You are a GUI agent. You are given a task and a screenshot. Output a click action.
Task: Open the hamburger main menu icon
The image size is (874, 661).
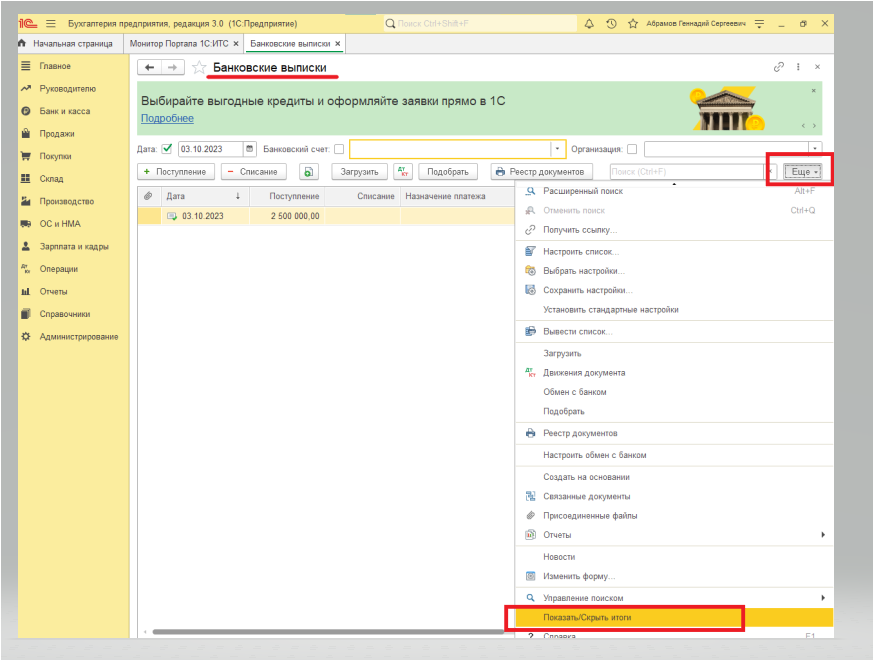coord(51,23)
